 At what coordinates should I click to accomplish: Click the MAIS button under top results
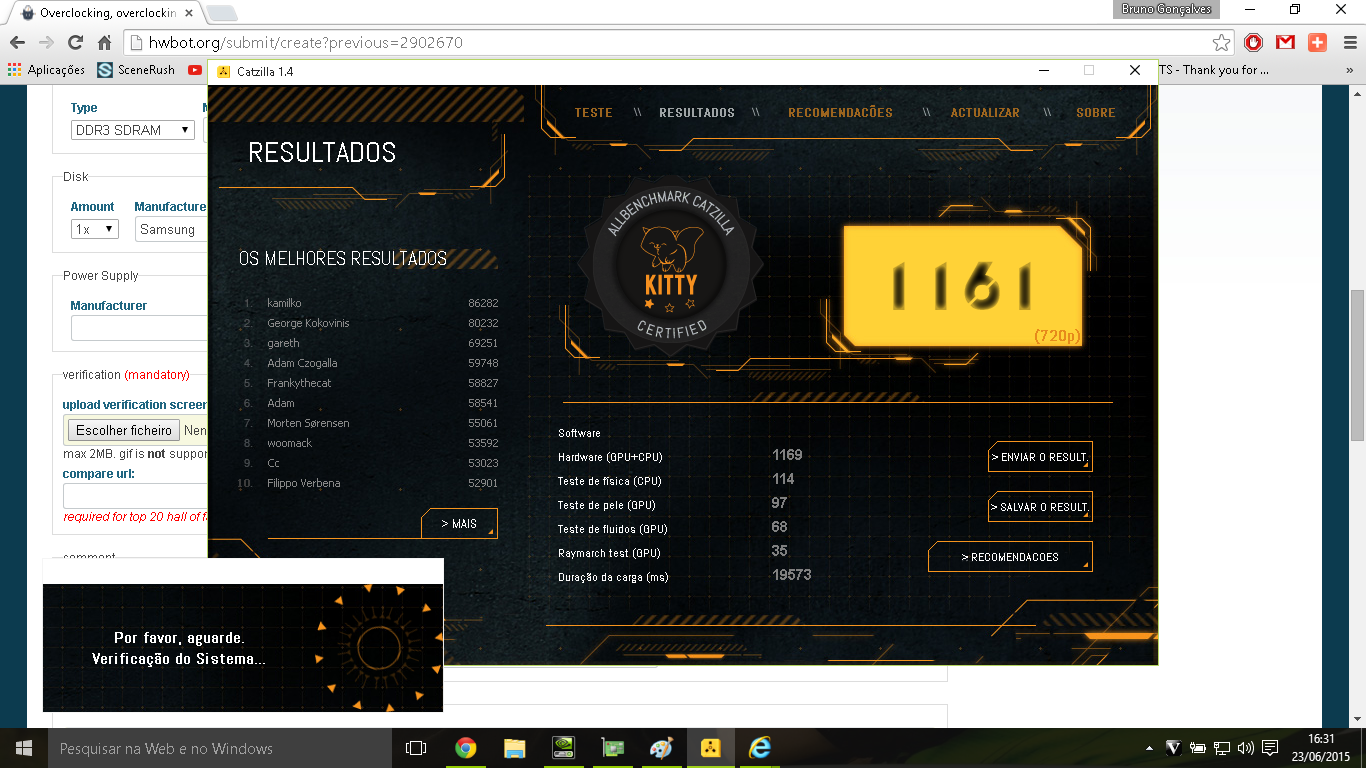pyautogui.click(x=459, y=524)
